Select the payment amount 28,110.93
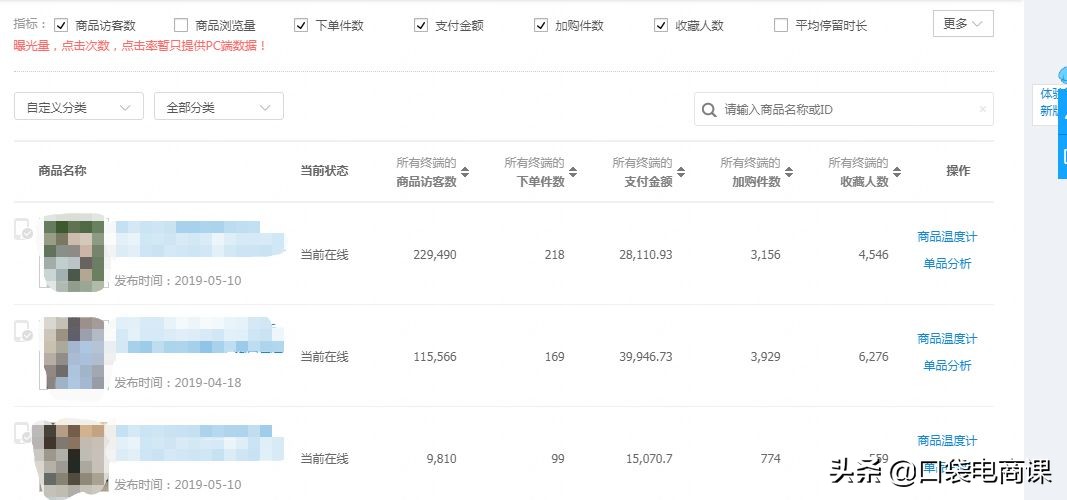The image size is (1067, 500). tap(646, 255)
